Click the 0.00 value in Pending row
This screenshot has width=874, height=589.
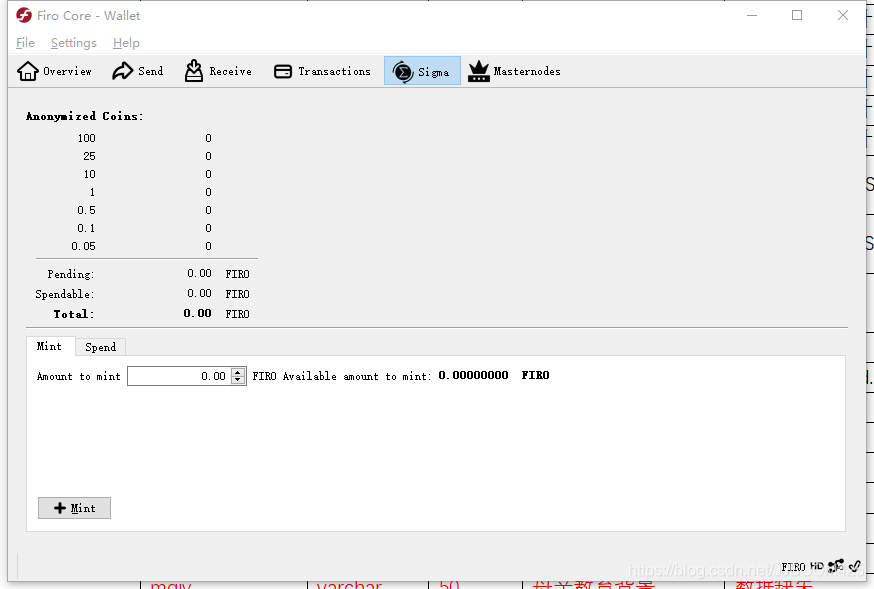tap(199, 273)
